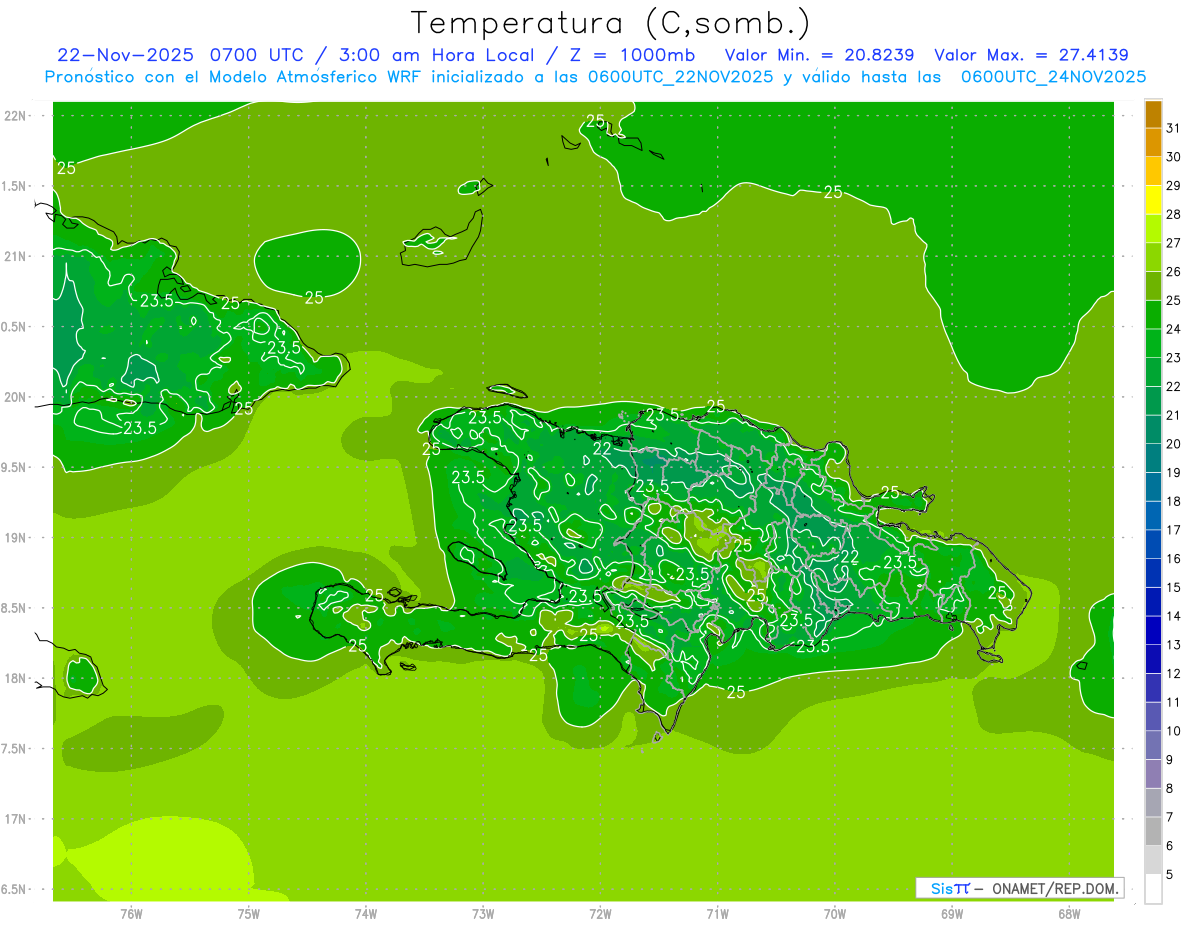Click the SisPI – ONAMET/REP.DOM. watermark
This screenshot has height=927, width=1200.
coord(1020,888)
